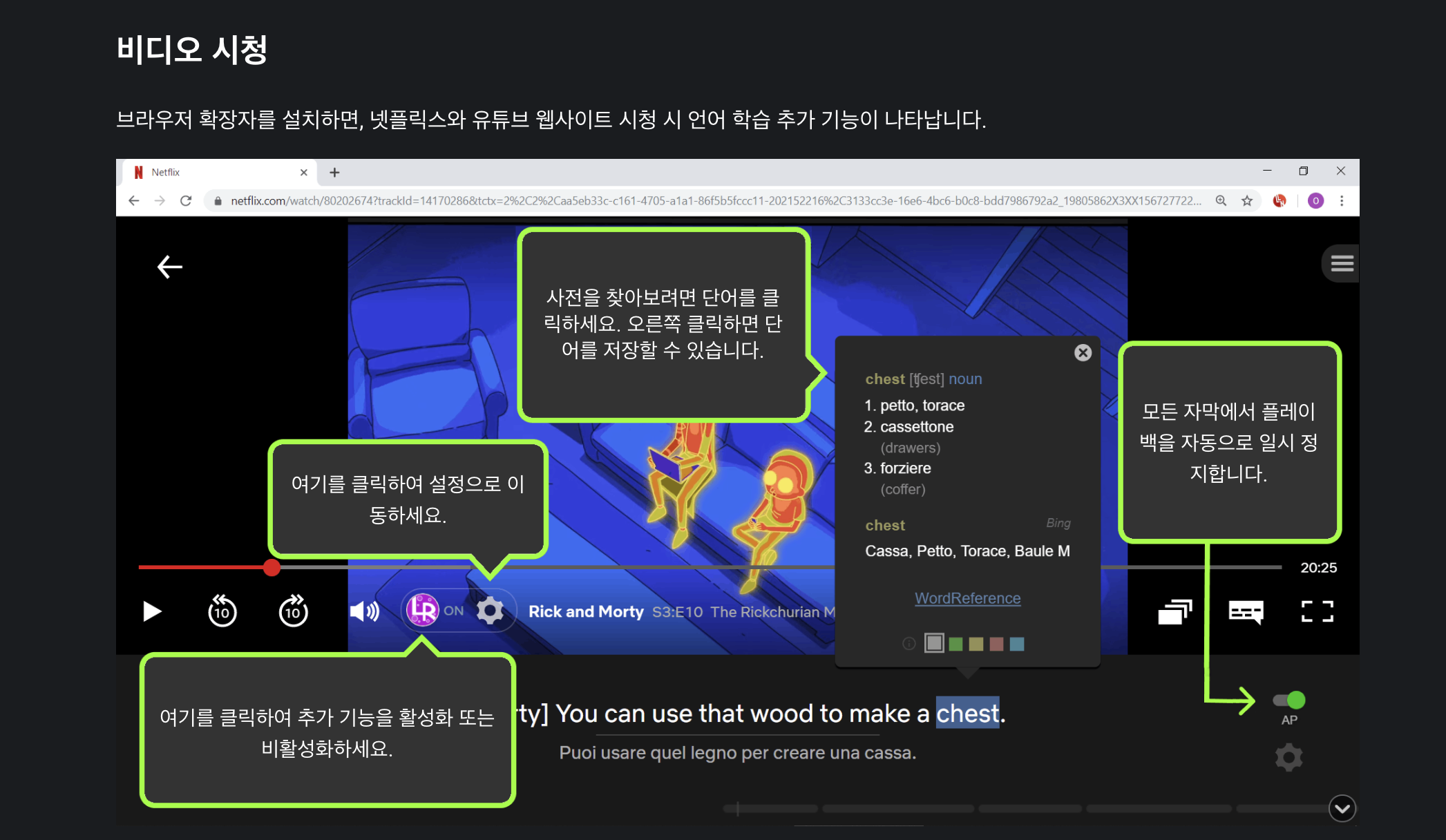Screen dimensions: 1446x840
Task: Toggle the AP auto-pause switch
Action: 1289,700
